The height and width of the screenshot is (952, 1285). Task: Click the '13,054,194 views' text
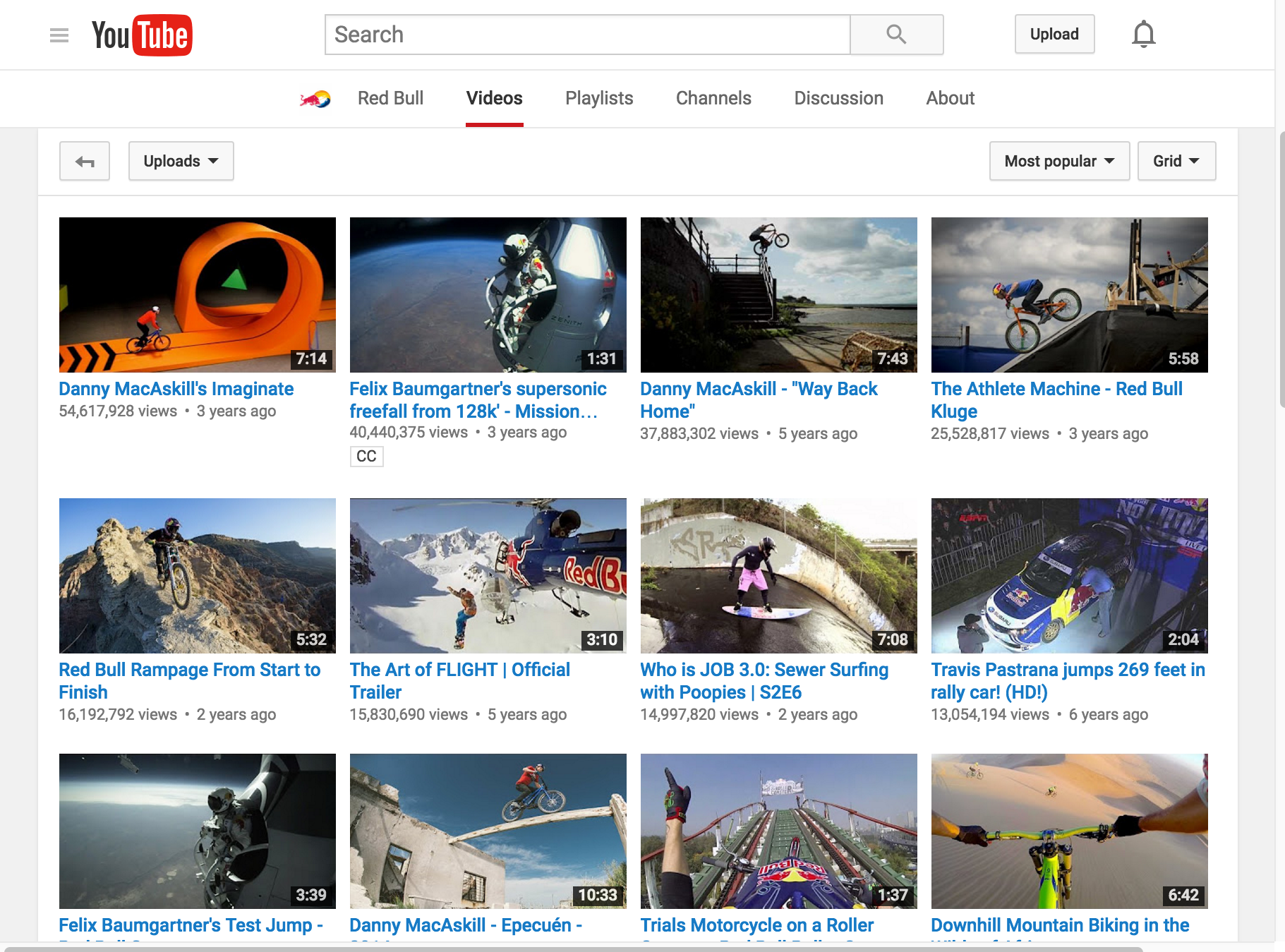tap(990, 714)
